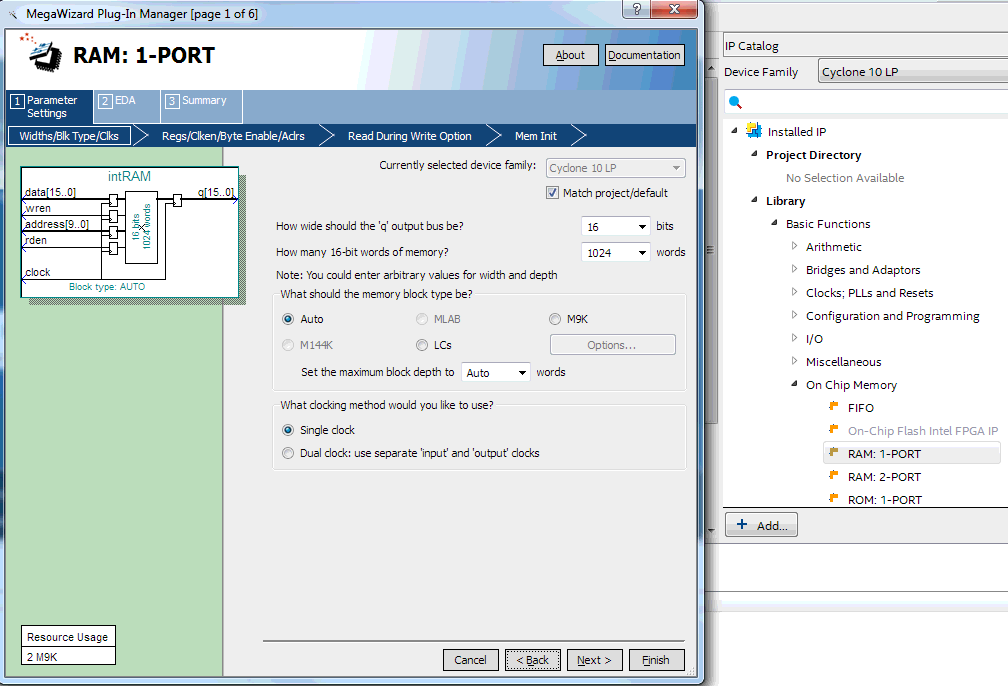Go to Mem Init step
The image size is (1008, 686).
coord(536,136)
